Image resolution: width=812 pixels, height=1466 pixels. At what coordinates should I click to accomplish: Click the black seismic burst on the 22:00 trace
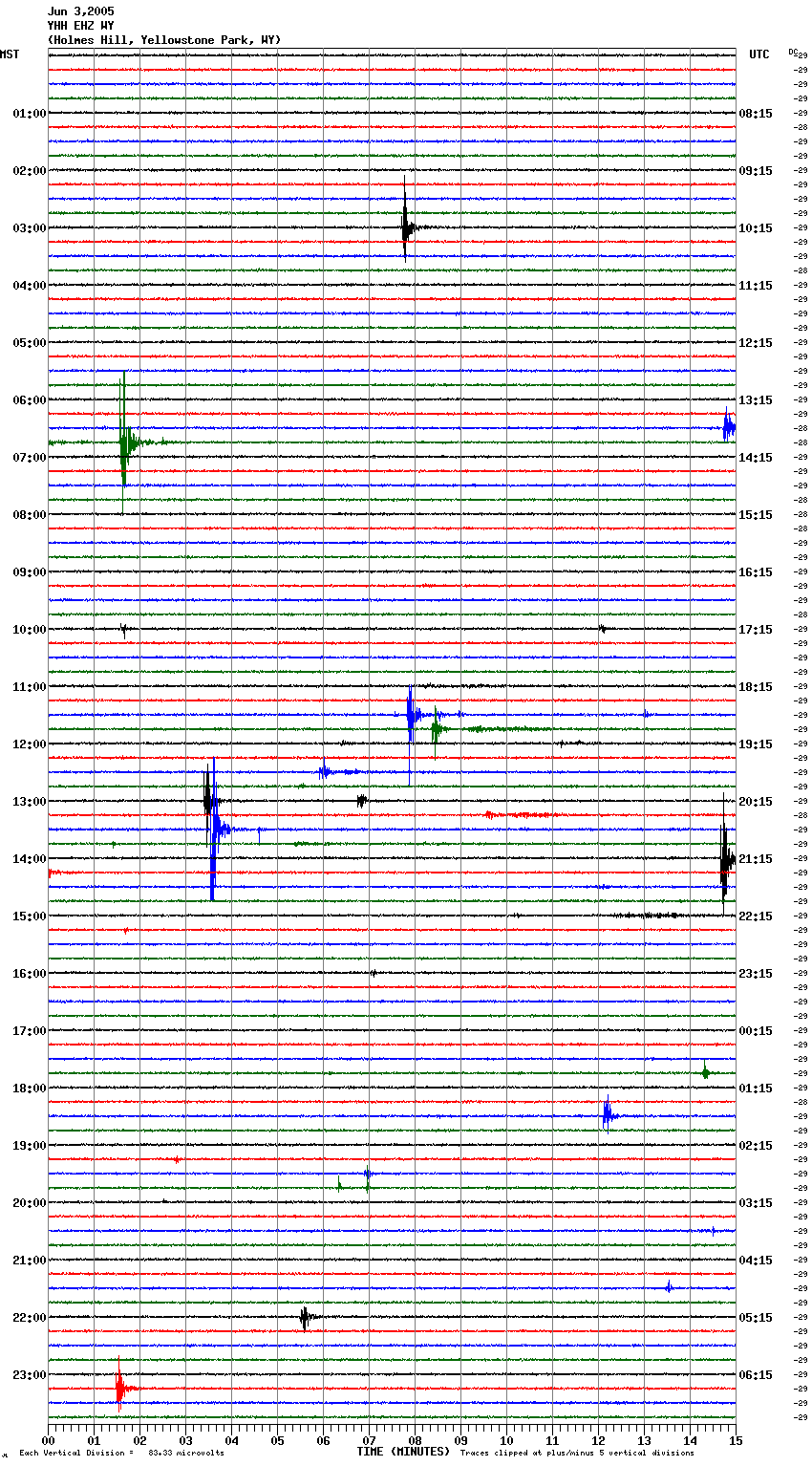click(305, 1318)
